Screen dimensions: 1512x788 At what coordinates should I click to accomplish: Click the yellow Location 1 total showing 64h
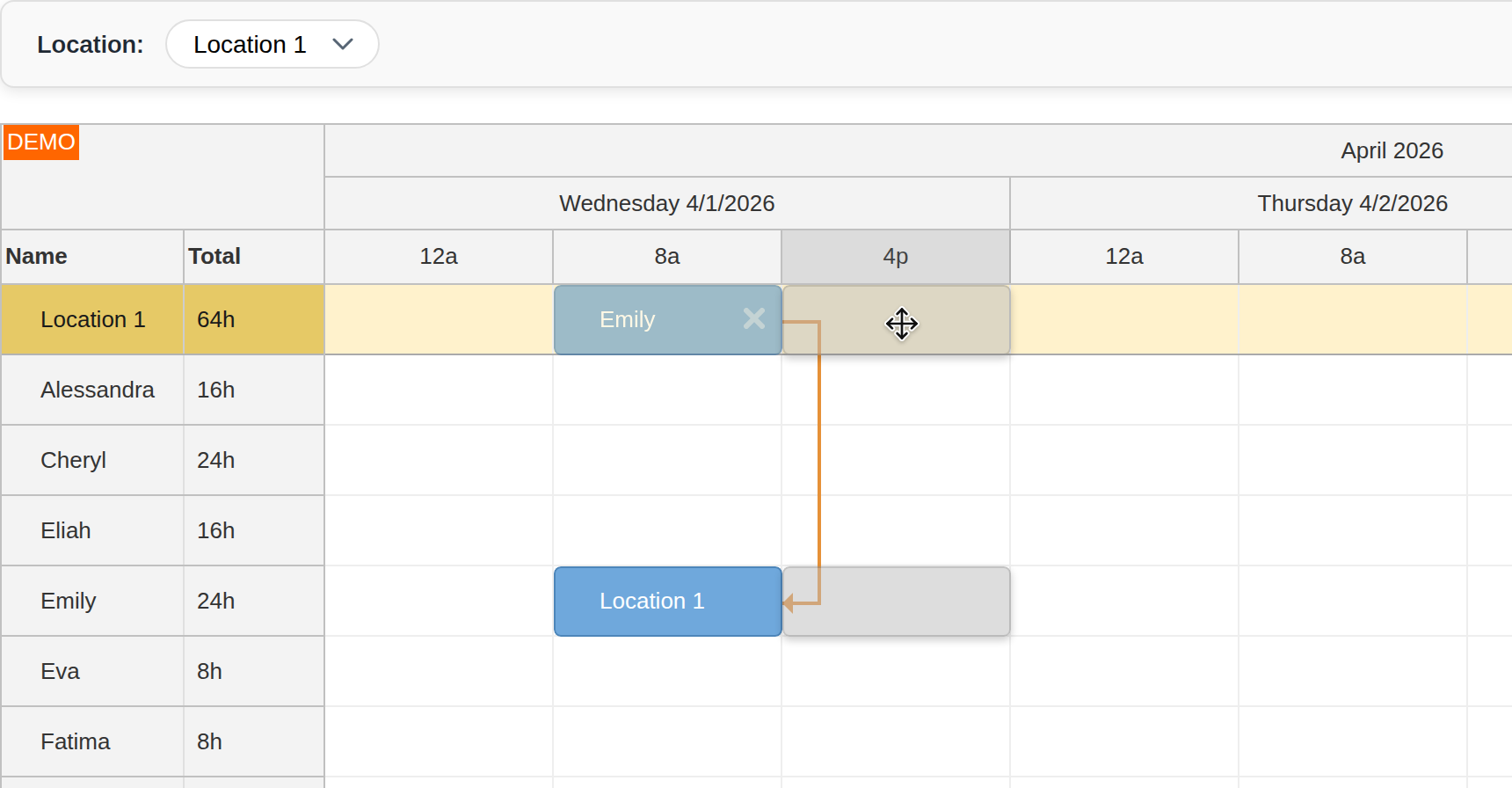click(x=215, y=319)
